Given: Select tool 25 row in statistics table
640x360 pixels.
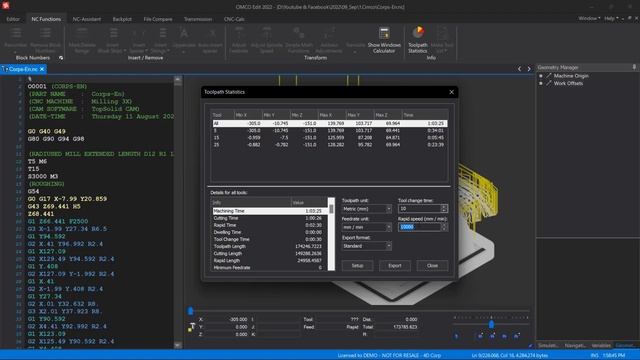Looking at the screenshot, I should [x=329, y=144].
